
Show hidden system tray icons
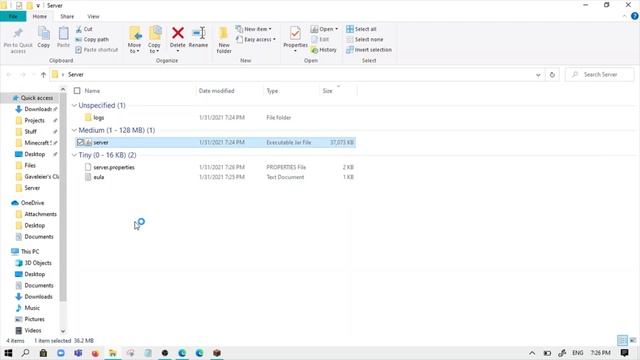pyautogui.click(x=532, y=353)
